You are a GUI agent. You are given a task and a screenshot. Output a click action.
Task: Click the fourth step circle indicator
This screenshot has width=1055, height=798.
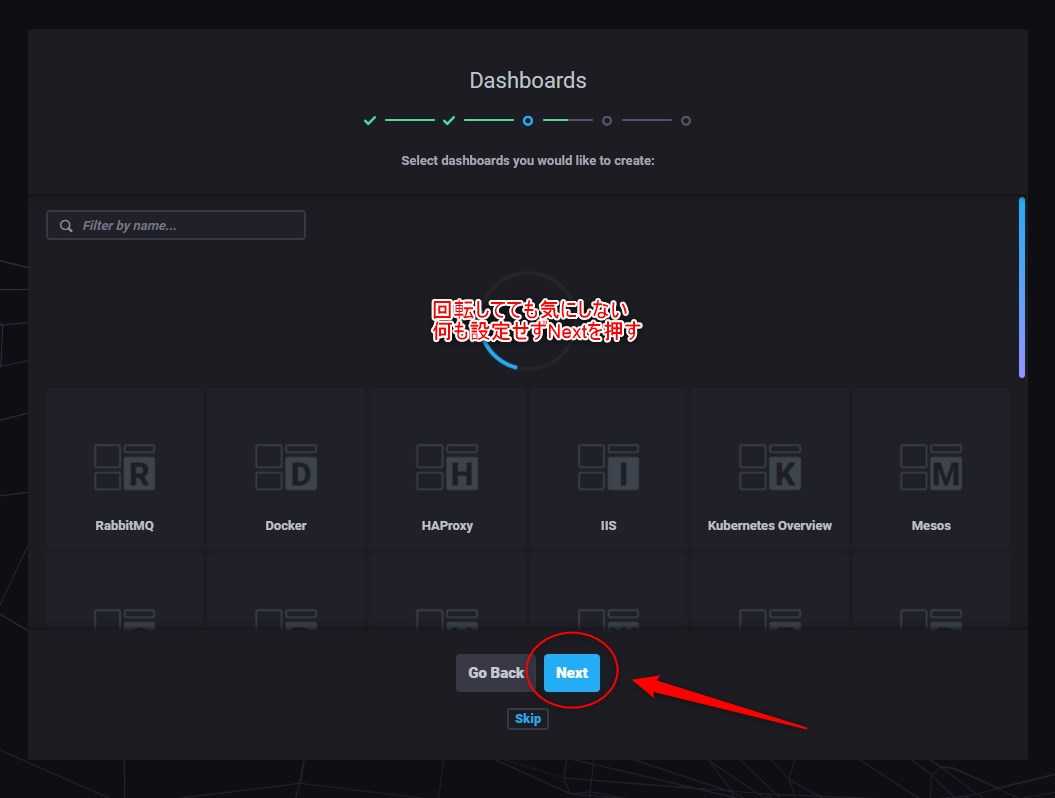click(607, 120)
